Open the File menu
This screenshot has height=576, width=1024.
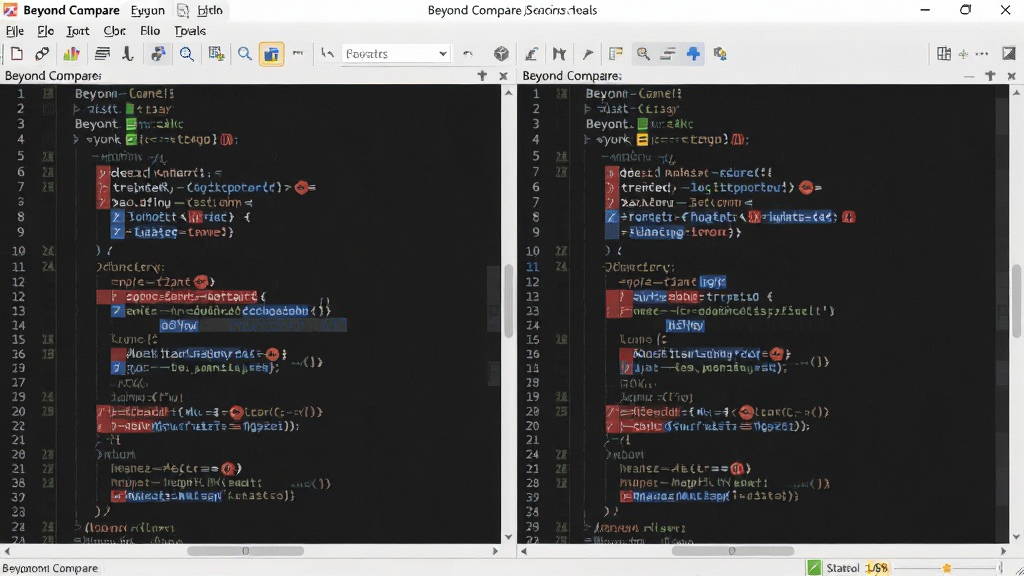coord(14,31)
